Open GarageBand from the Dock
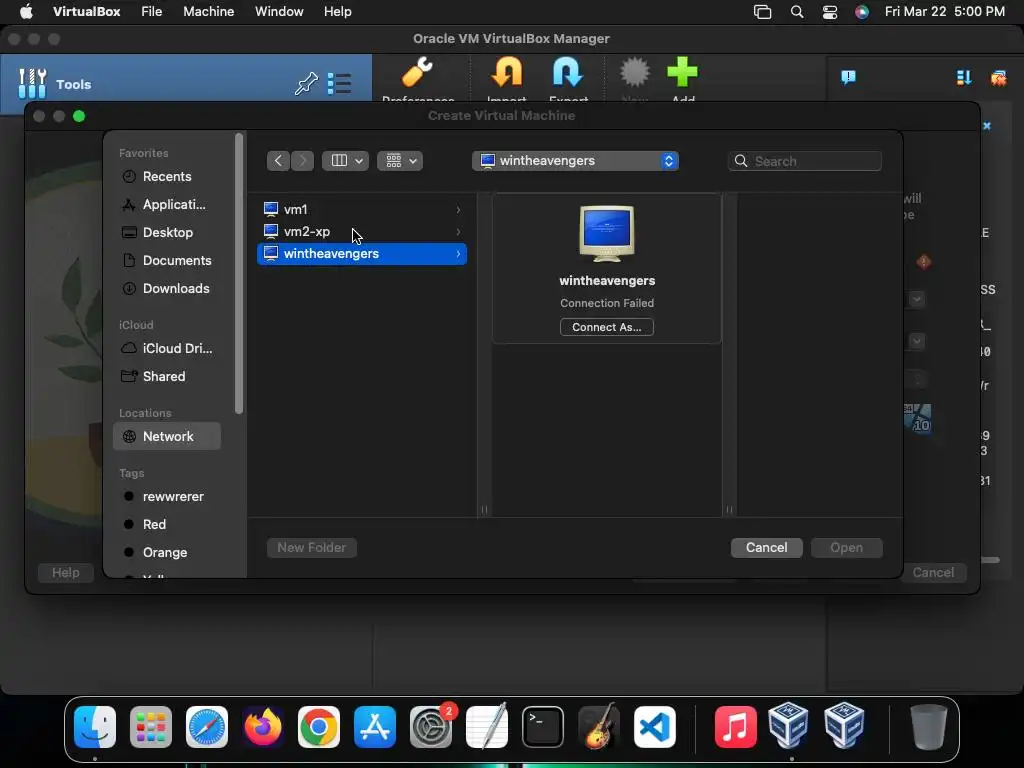 click(x=599, y=727)
